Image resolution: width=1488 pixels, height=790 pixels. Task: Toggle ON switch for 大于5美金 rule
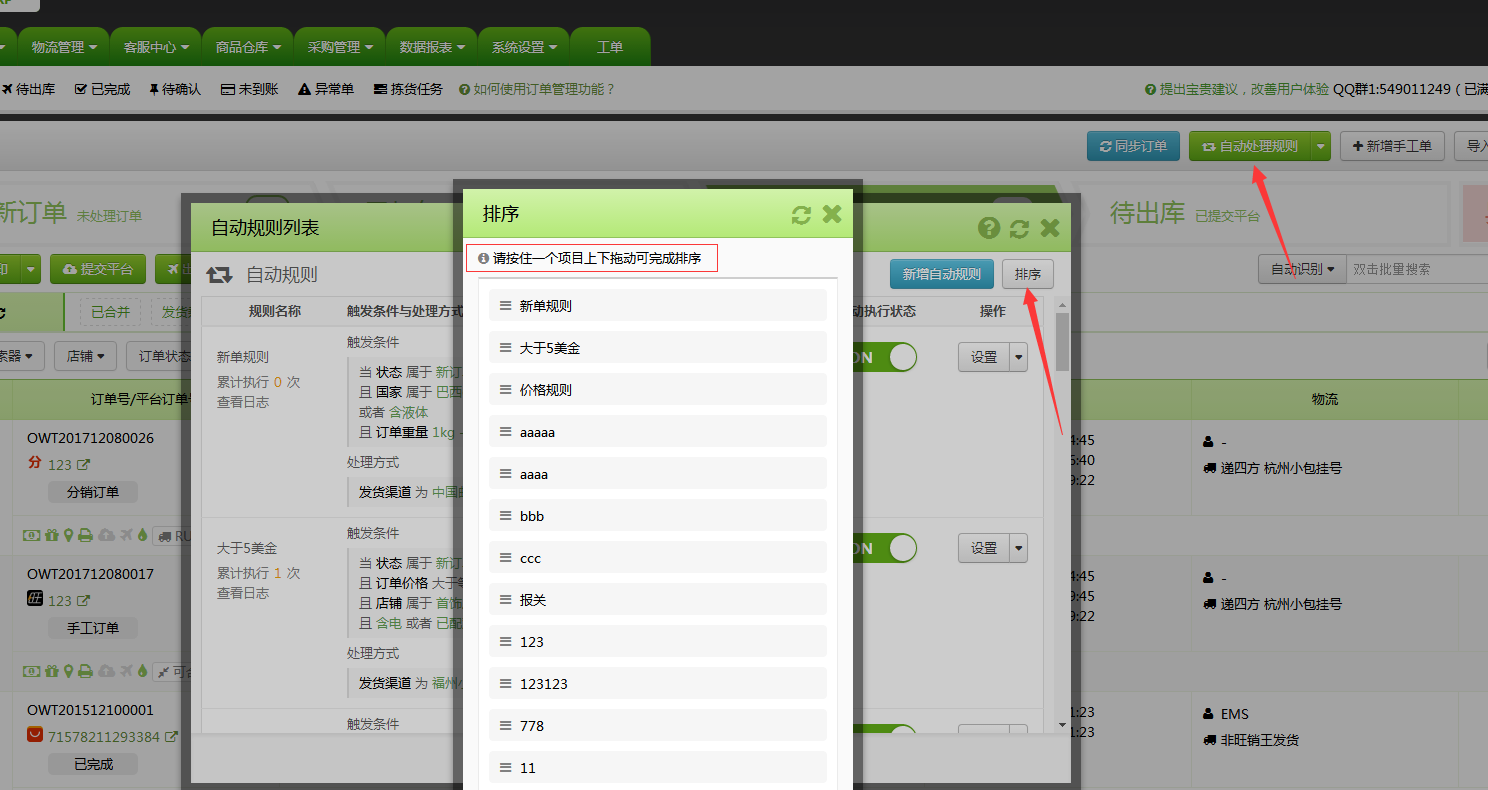pyautogui.click(x=884, y=548)
